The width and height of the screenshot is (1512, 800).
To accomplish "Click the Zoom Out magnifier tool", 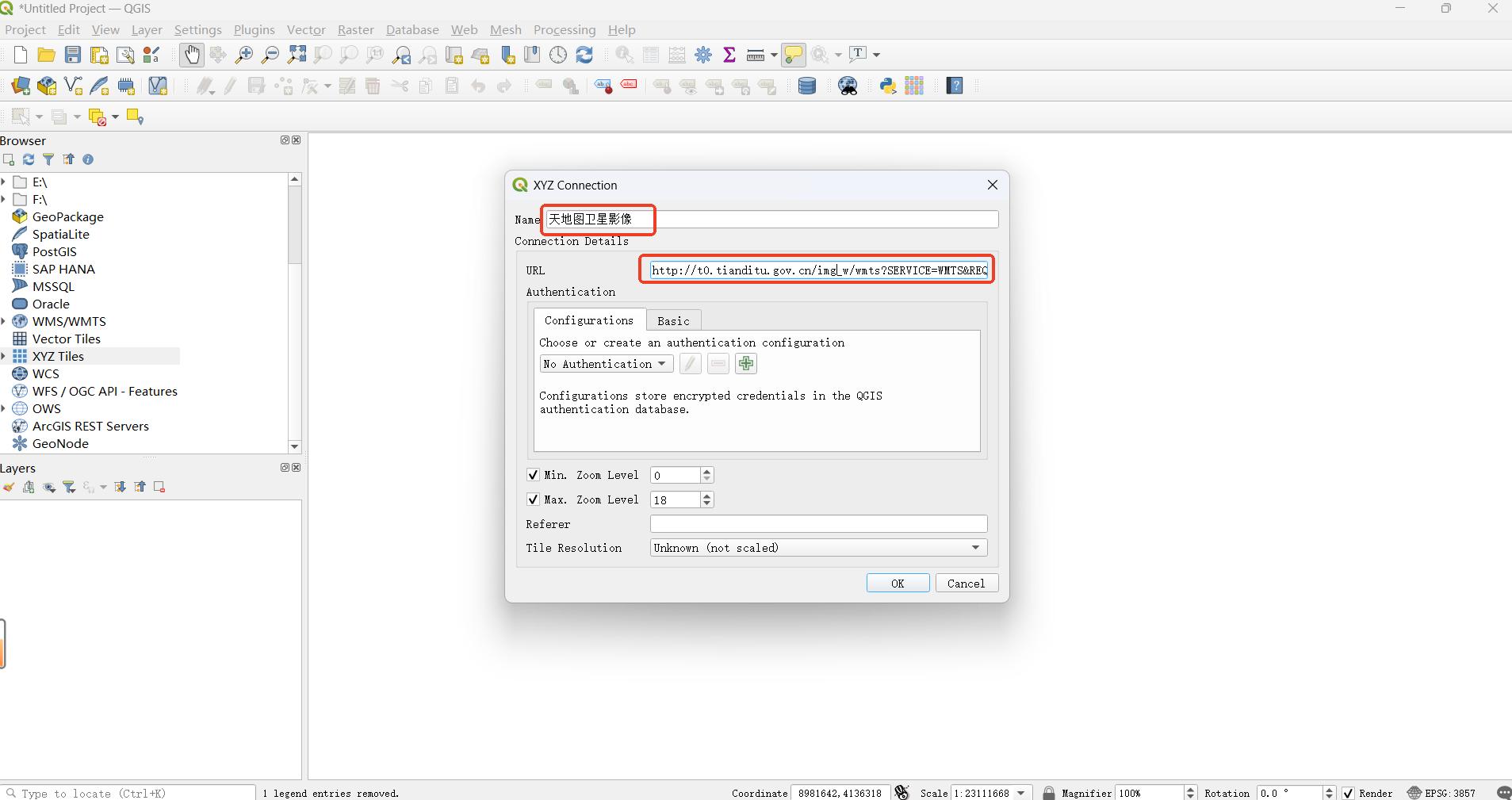I will pyautogui.click(x=270, y=55).
